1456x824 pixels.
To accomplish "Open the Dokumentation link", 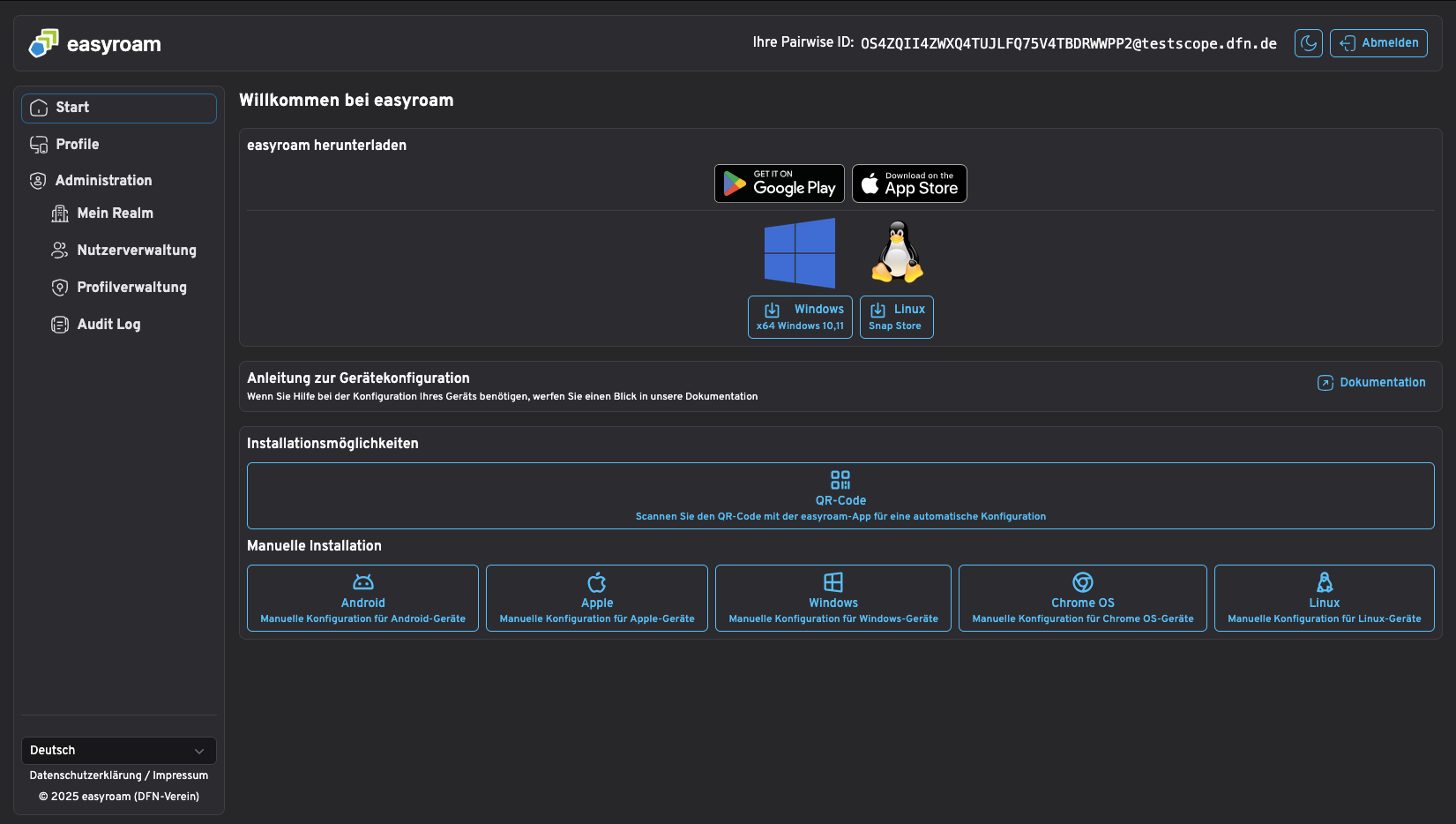I will click(1371, 383).
